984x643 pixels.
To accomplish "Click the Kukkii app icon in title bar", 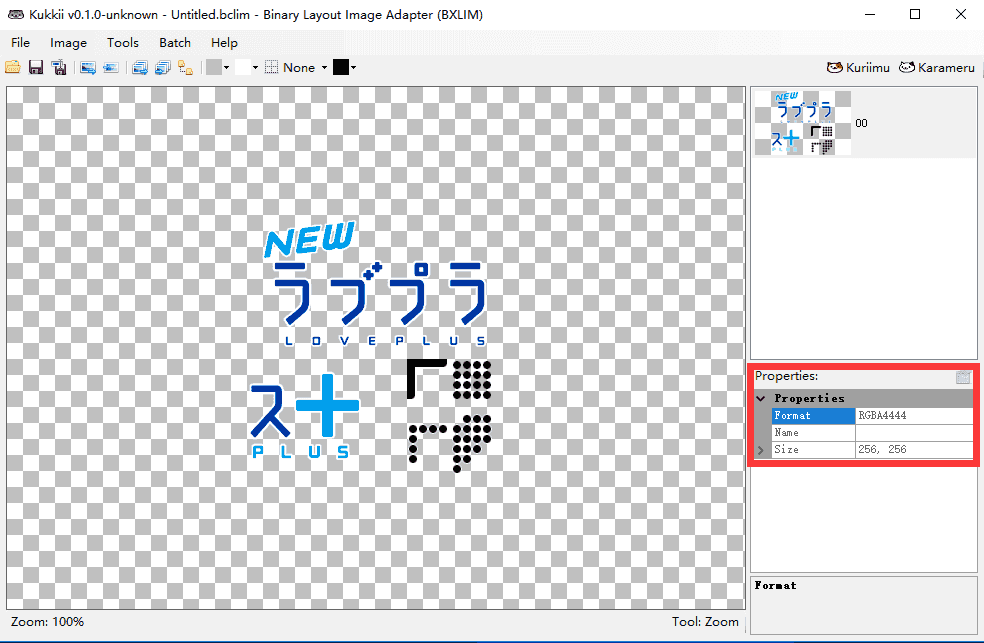I will pos(16,14).
